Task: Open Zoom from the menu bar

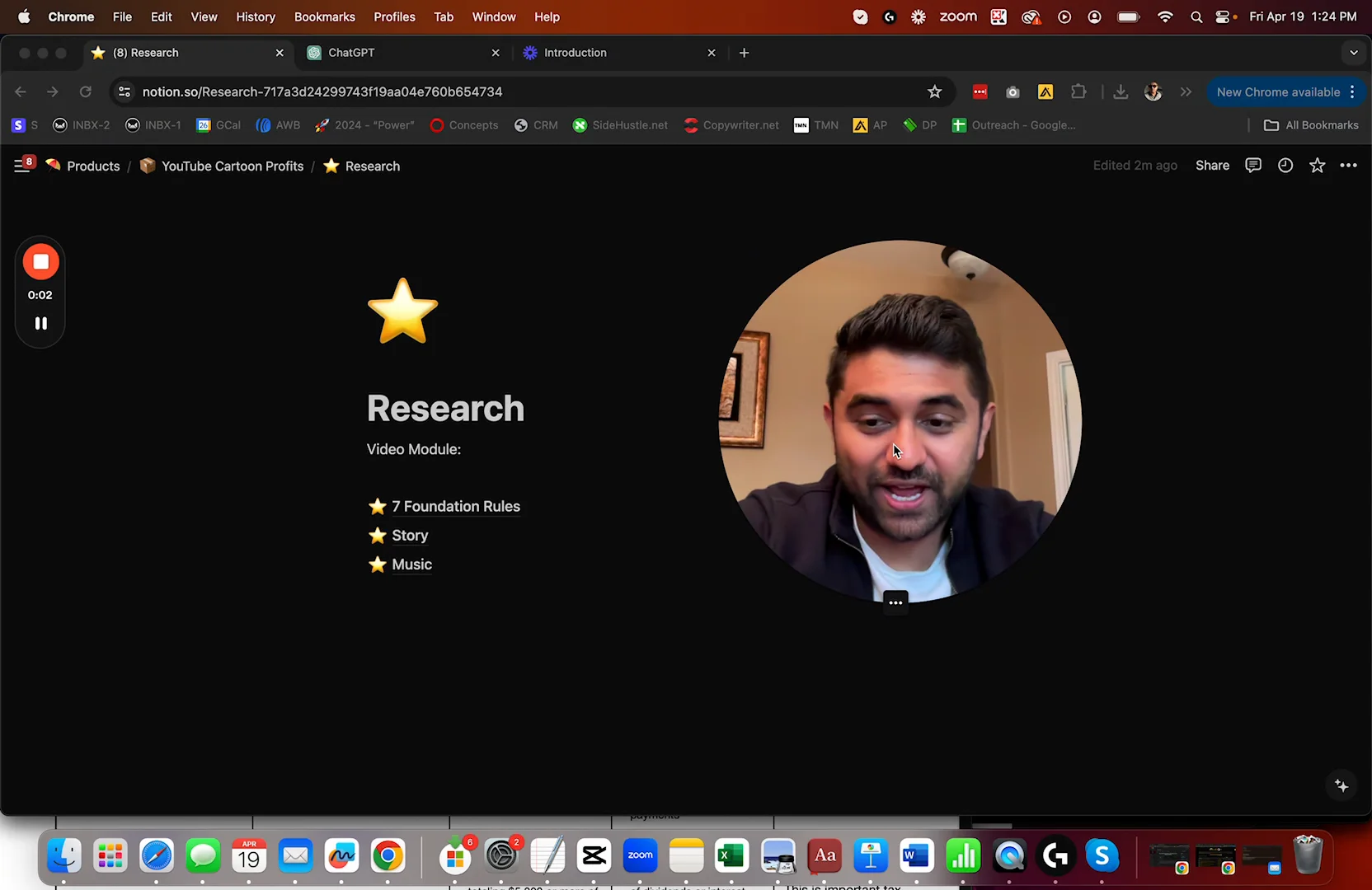Action: point(958,16)
